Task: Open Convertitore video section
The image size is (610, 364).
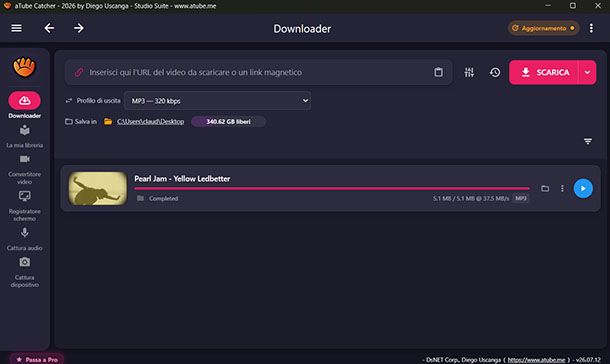Action: coord(25,170)
